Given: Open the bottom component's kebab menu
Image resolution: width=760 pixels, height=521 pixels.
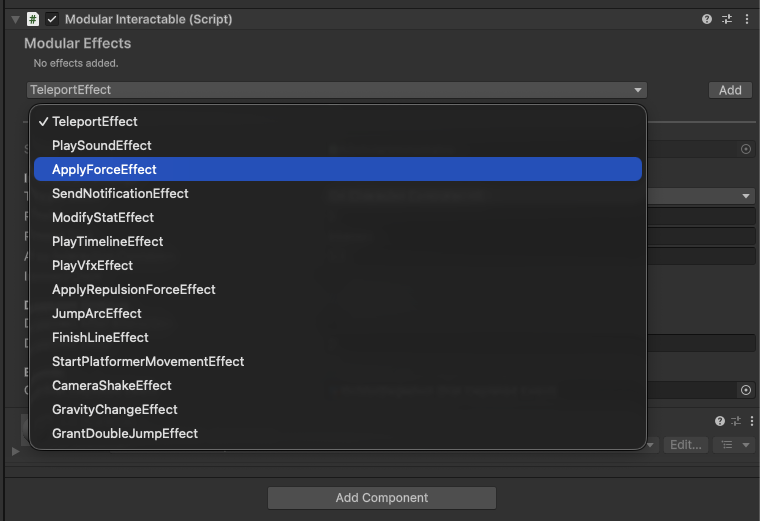Looking at the screenshot, I should tap(750, 422).
